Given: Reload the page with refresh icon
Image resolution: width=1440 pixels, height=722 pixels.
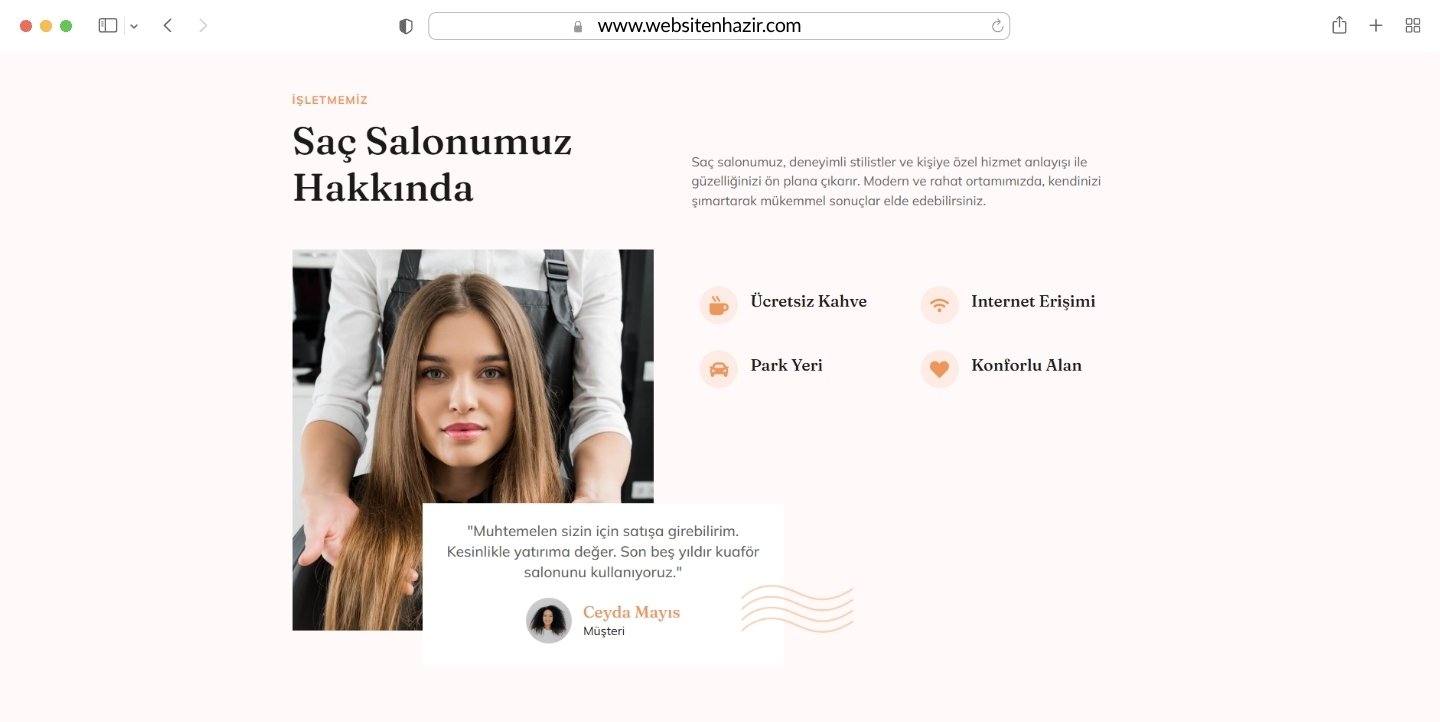Looking at the screenshot, I should pyautogui.click(x=997, y=26).
